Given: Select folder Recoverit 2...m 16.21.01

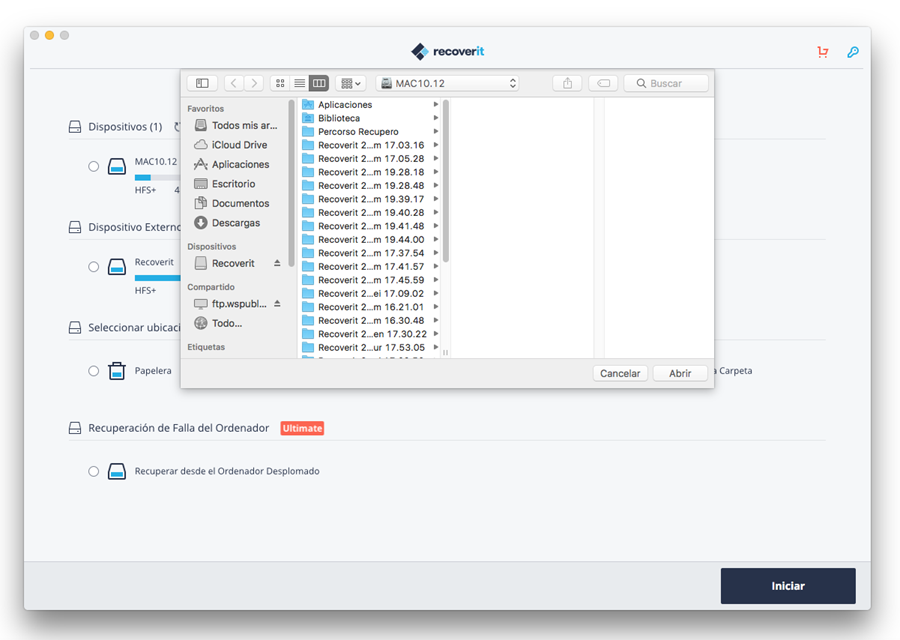Looking at the screenshot, I should tap(368, 307).
